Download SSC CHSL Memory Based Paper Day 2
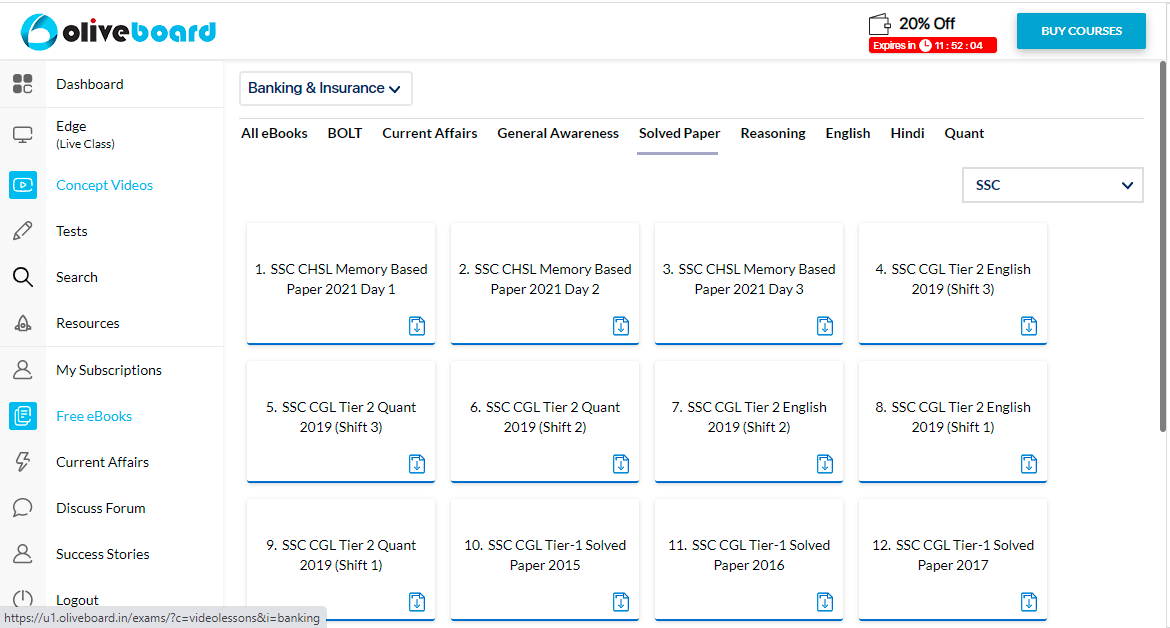This screenshot has width=1170, height=628. tap(621, 326)
